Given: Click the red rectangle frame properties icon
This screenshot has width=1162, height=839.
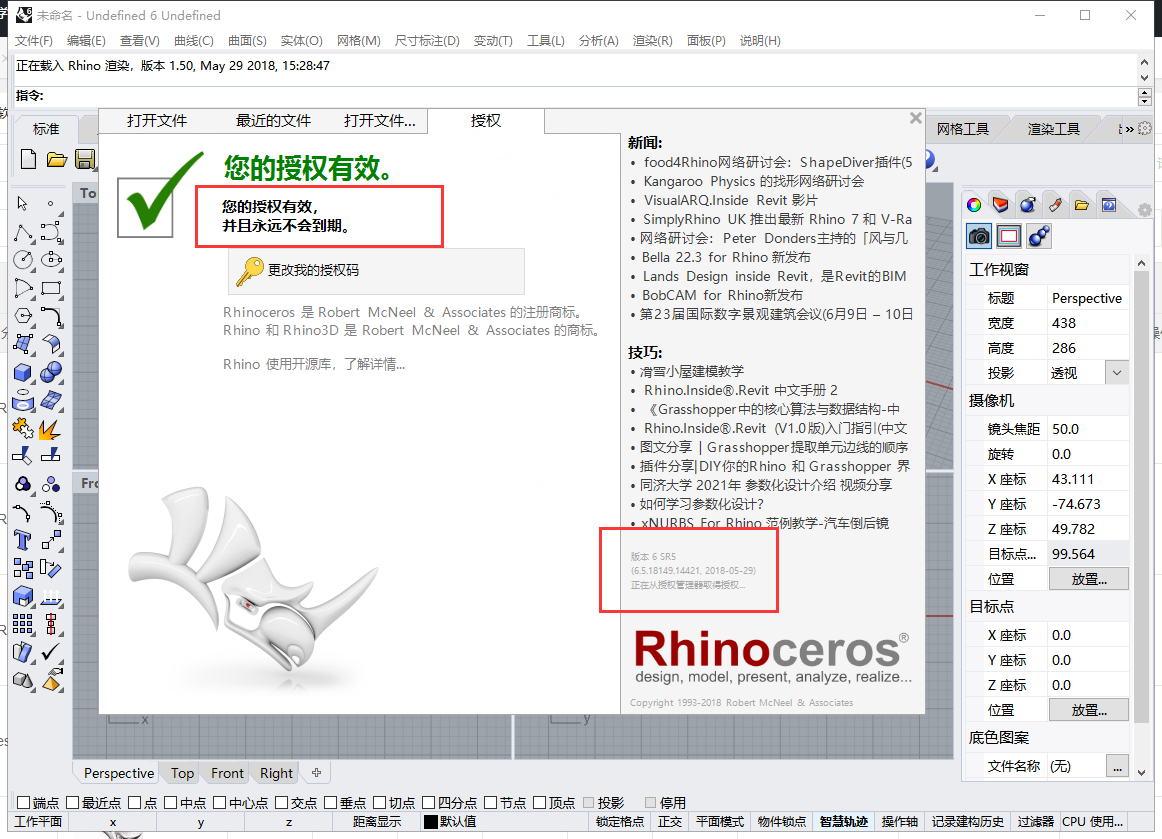Looking at the screenshot, I should (x=1009, y=236).
